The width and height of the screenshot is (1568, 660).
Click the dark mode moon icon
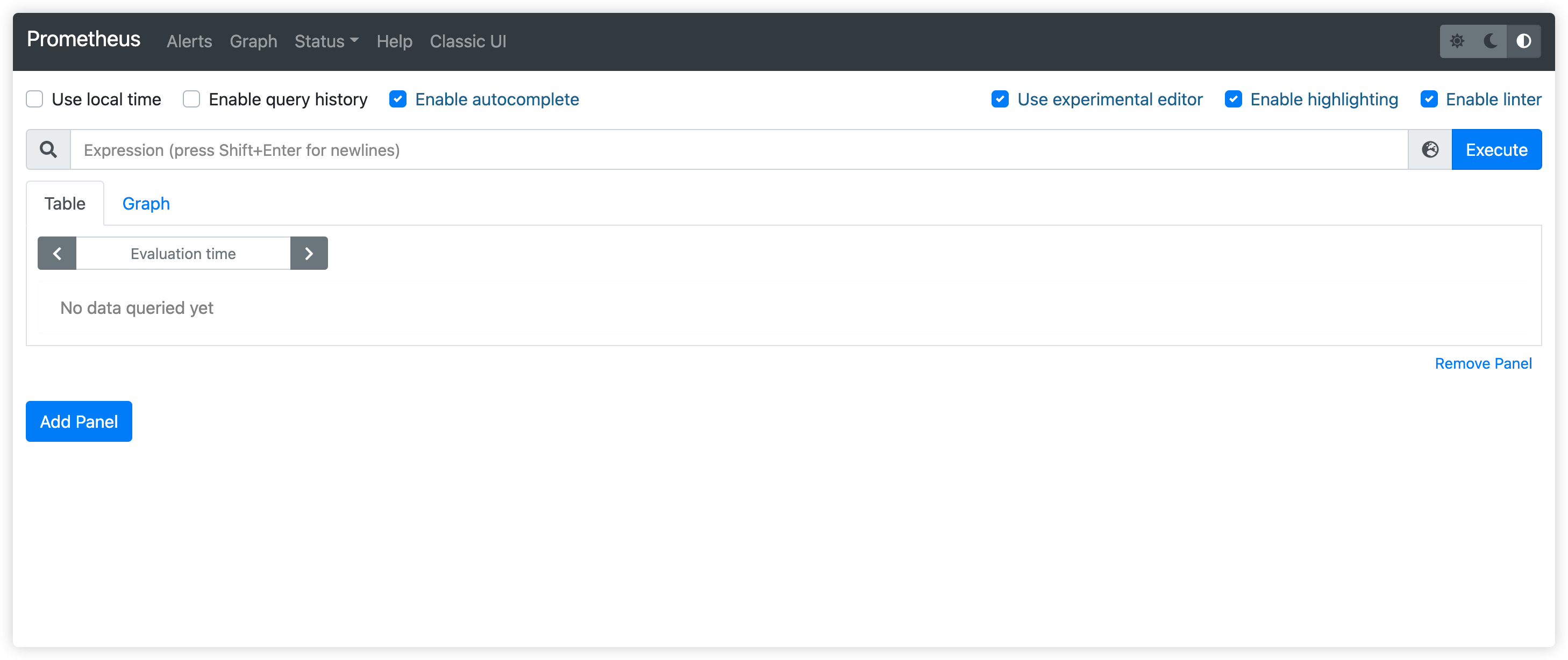point(1491,40)
